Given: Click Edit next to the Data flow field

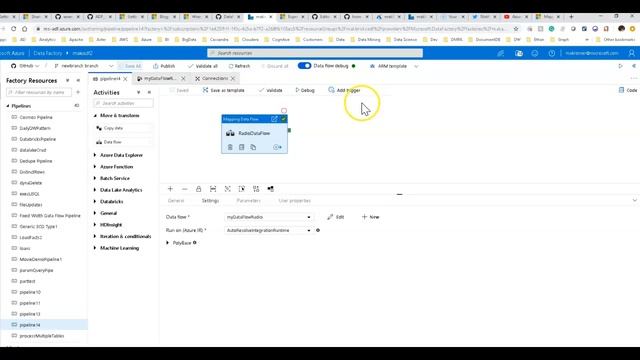Looking at the screenshot, I should coord(336,217).
